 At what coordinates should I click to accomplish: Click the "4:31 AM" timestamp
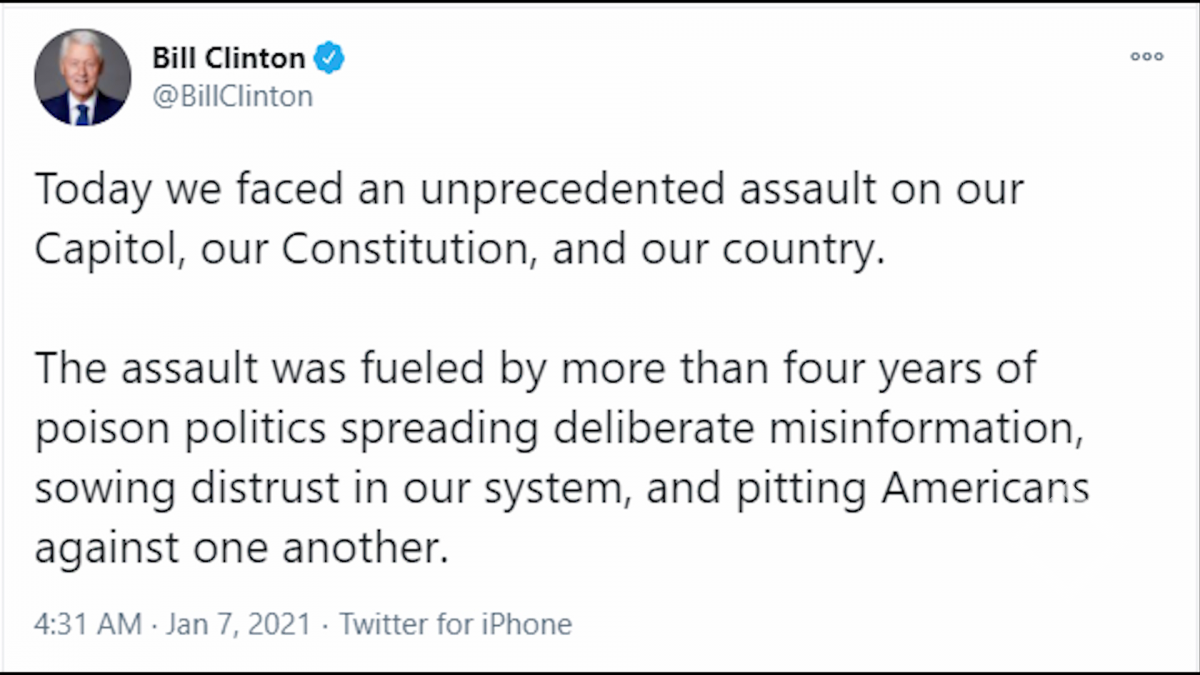(87, 625)
